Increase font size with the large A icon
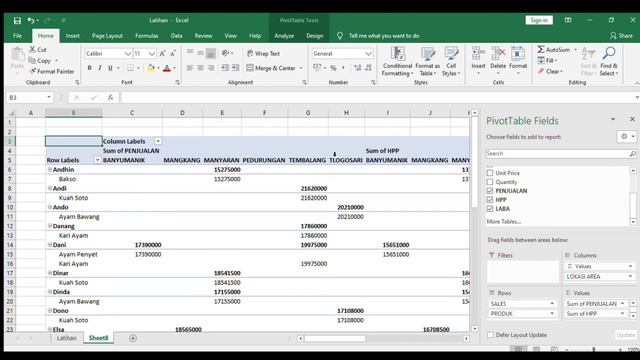The image size is (640, 360). (162, 53)
